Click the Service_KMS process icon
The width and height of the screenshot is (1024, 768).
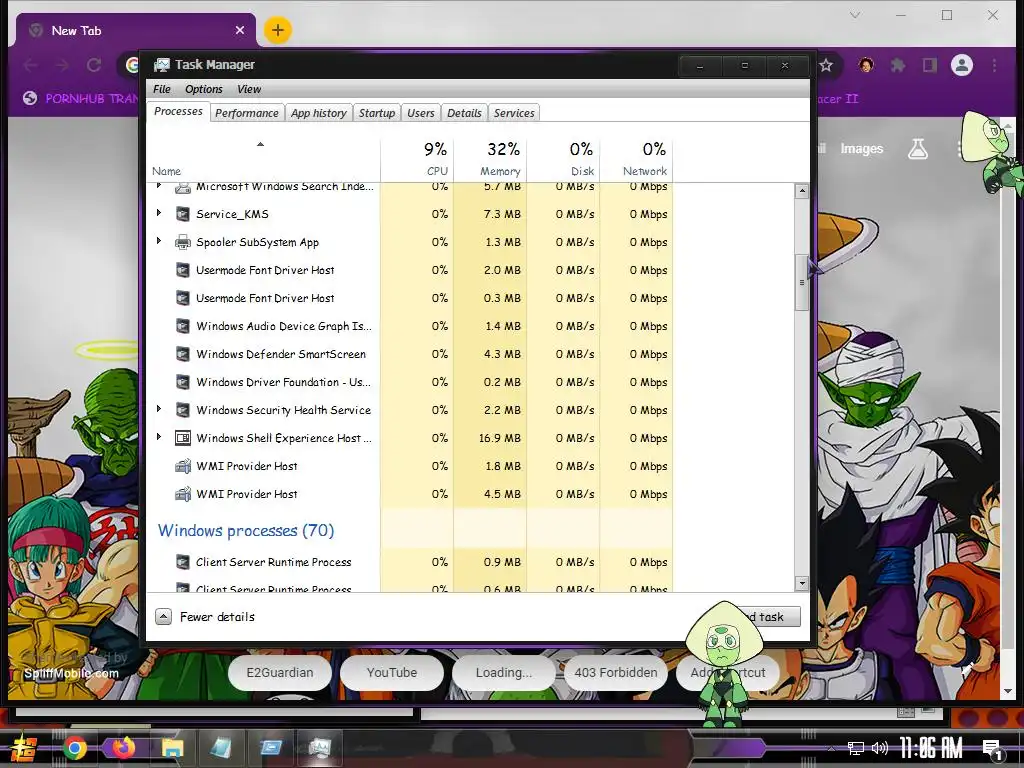(183, 214)
